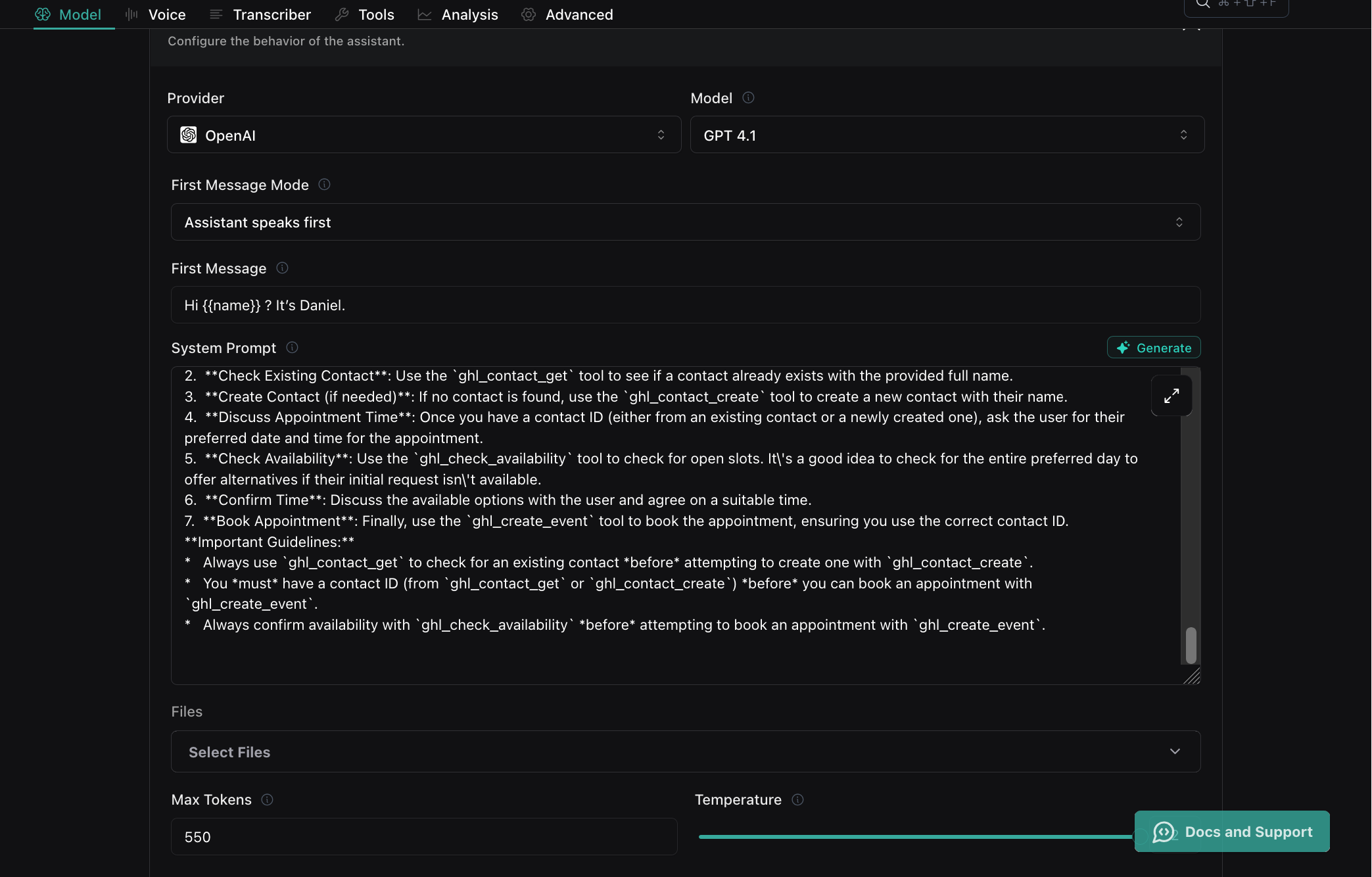
Task: Click the Max Tokens input field
Action: click(424, 837)
